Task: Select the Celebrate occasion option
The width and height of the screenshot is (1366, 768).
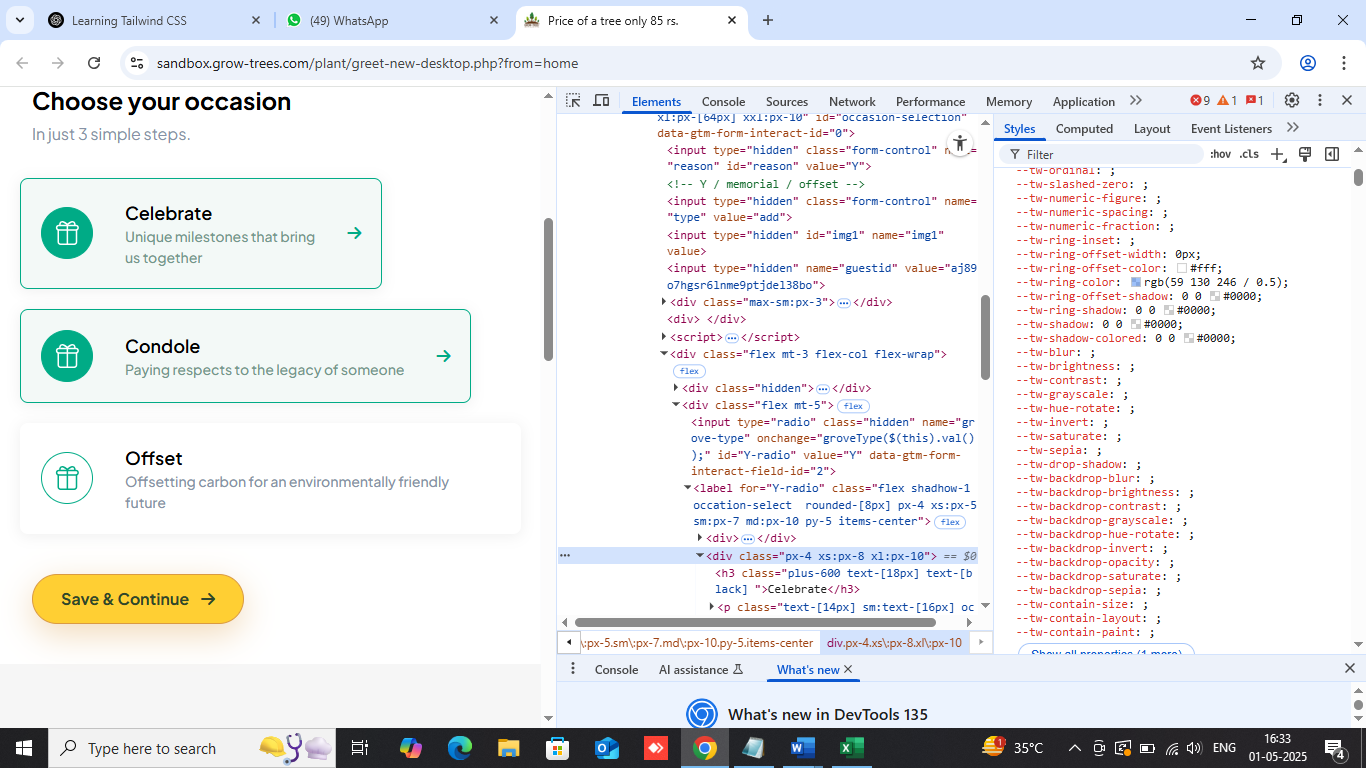Action: pyautogui.click(x=201, y=234)
